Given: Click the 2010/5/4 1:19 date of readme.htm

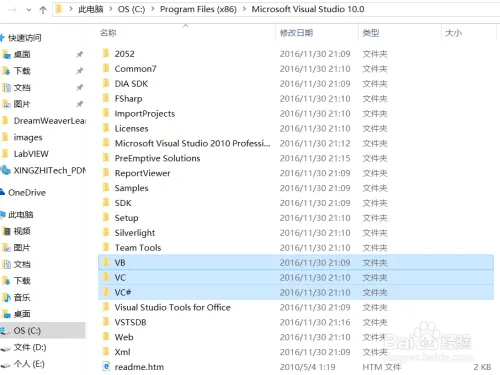Looking at the screenshot, I should point(308,367).
